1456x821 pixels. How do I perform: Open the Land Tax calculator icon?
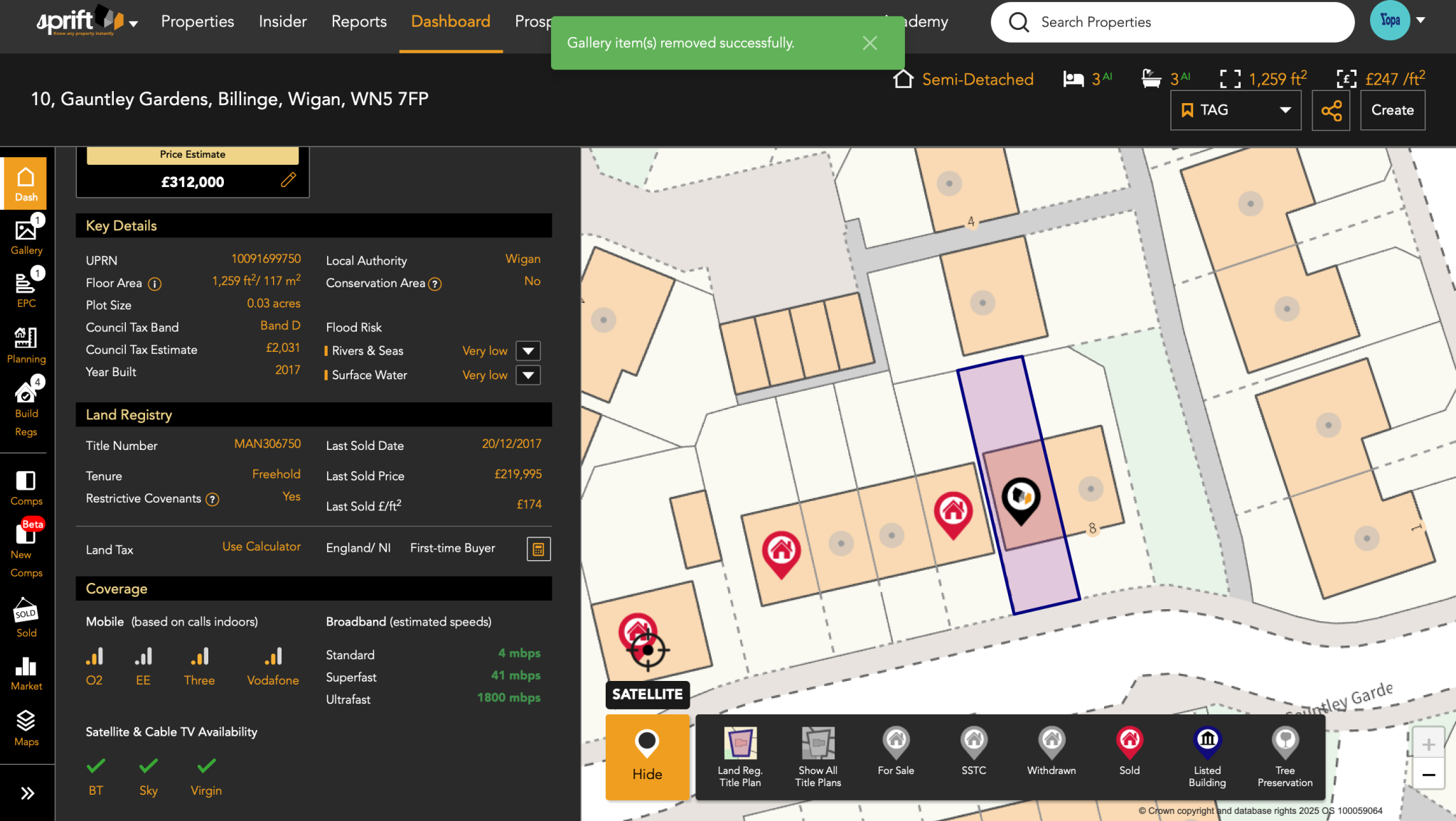coord(538,549)
